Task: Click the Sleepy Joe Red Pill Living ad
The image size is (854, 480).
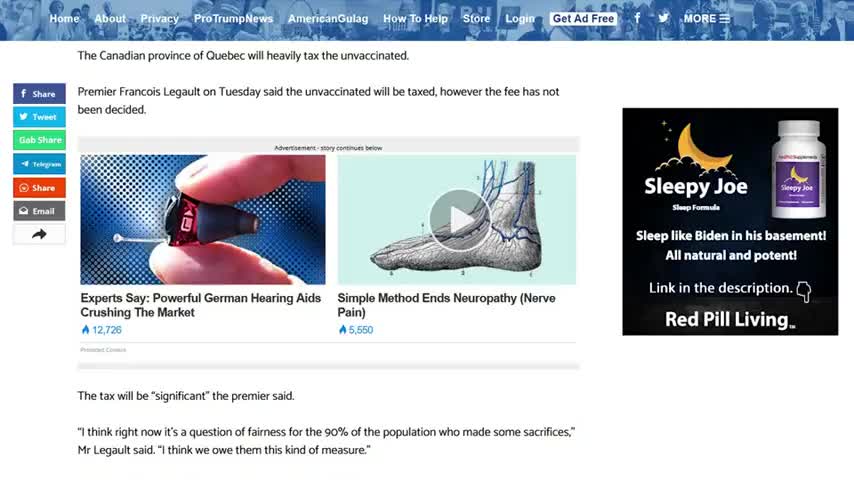Action: 730,221
